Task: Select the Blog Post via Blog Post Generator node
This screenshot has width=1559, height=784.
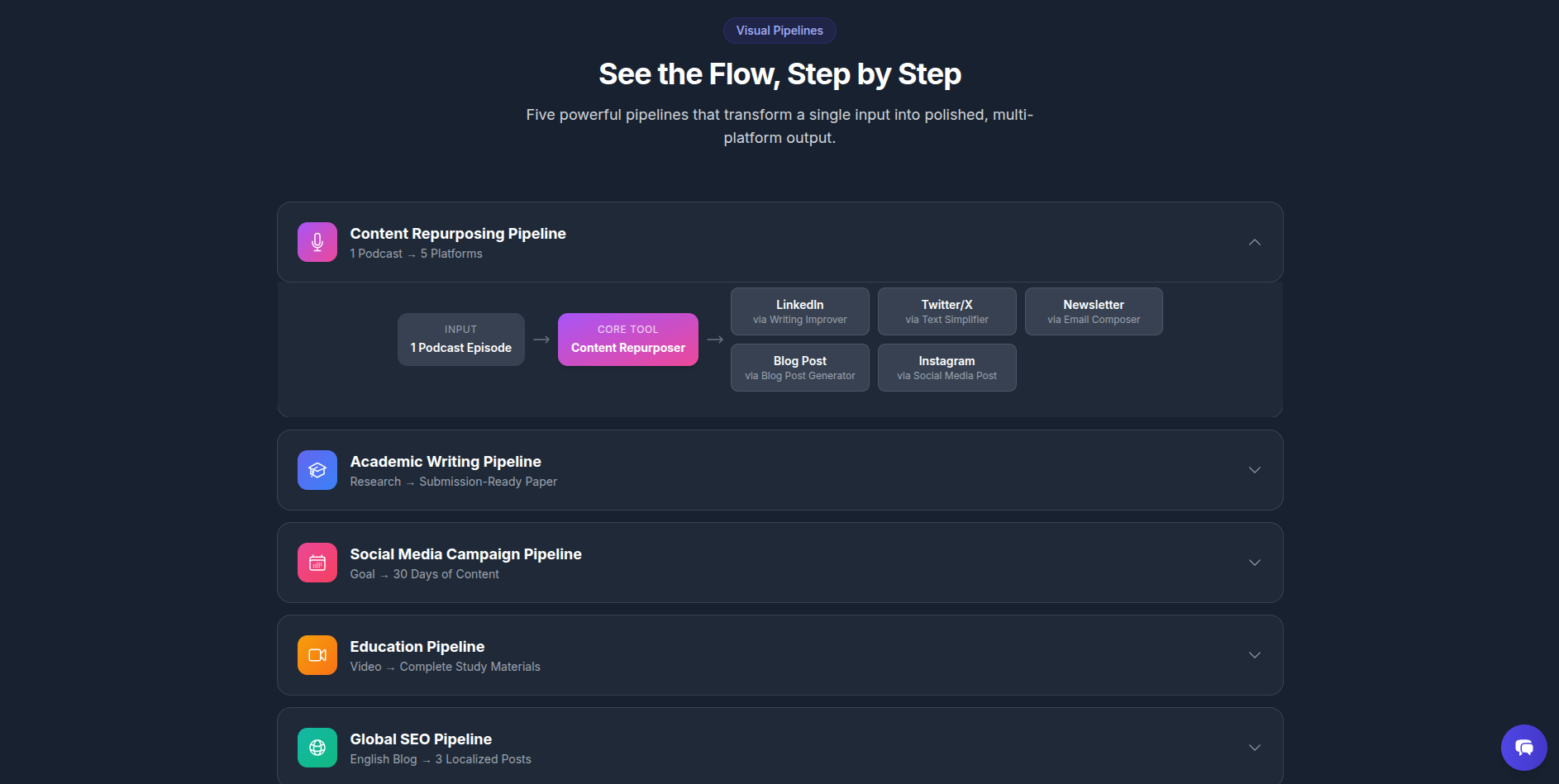Action: click(x=799, y=367)
